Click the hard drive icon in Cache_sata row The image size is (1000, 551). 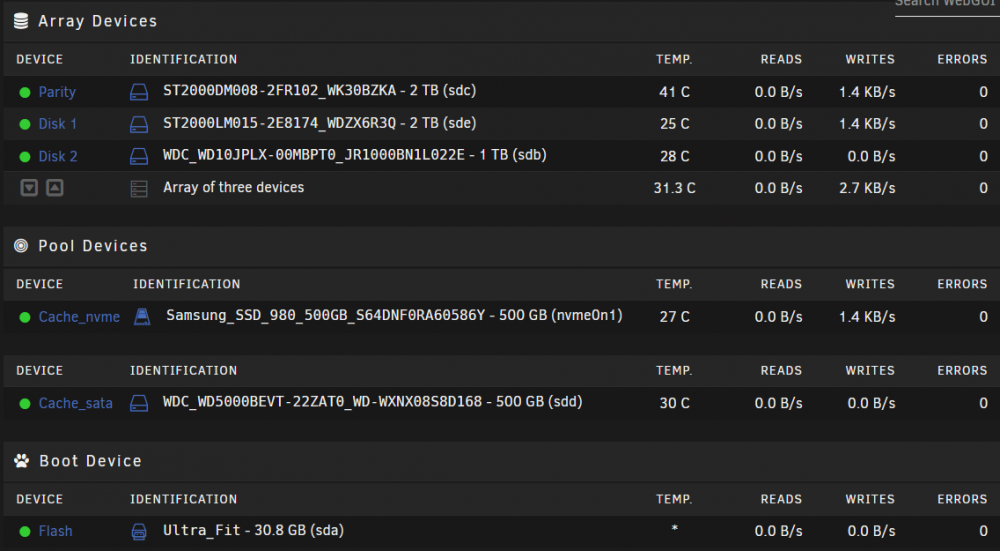click(x=139, y=403)
